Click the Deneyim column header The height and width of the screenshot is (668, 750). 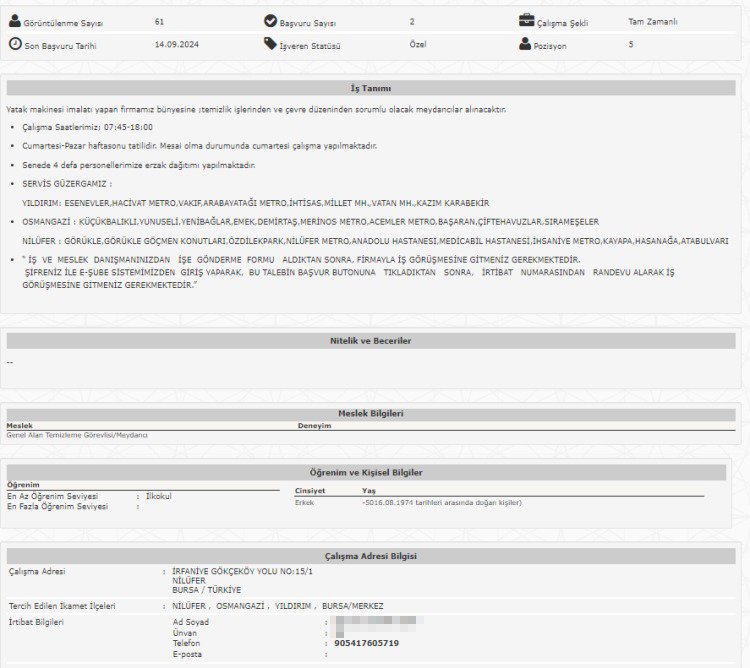tap(315, 425)
